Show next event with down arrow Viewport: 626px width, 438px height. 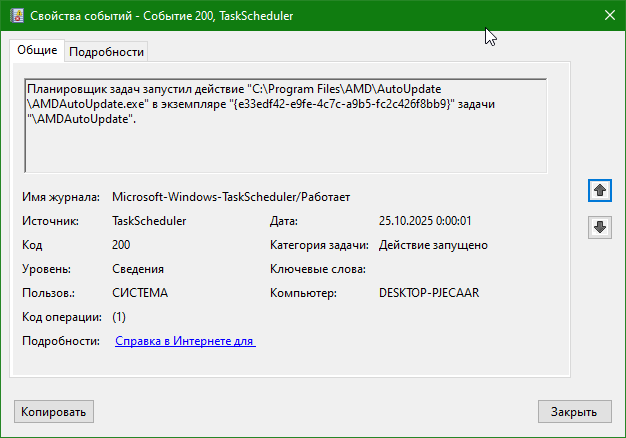pyautogui.click(x=600, y=227)
